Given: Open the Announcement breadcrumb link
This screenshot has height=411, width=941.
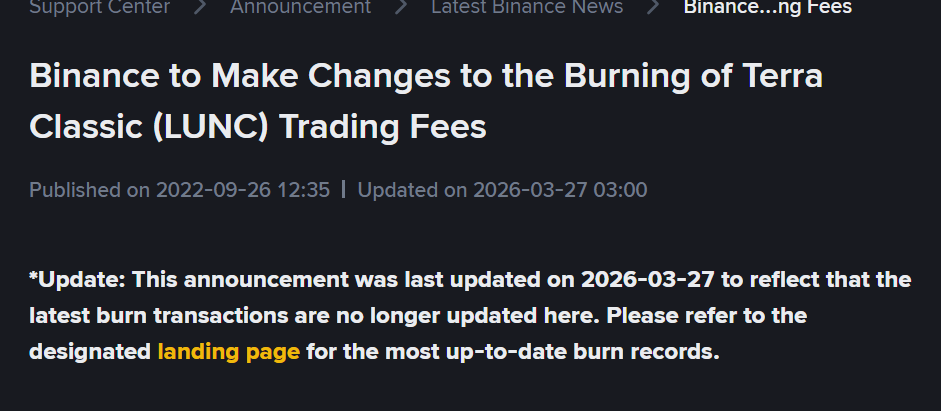Looking at the screenshot, I should (x=300, y=8).
